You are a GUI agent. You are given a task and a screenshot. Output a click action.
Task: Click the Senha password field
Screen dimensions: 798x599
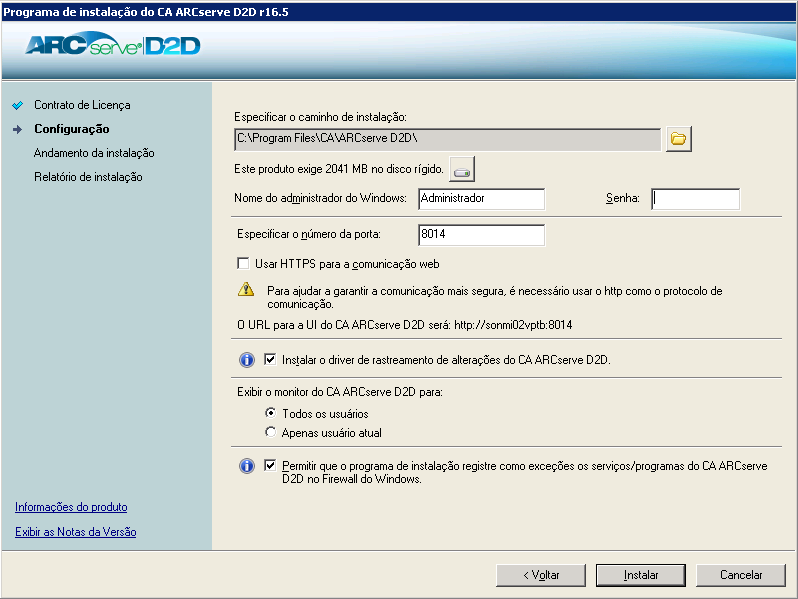pos(695,198)
